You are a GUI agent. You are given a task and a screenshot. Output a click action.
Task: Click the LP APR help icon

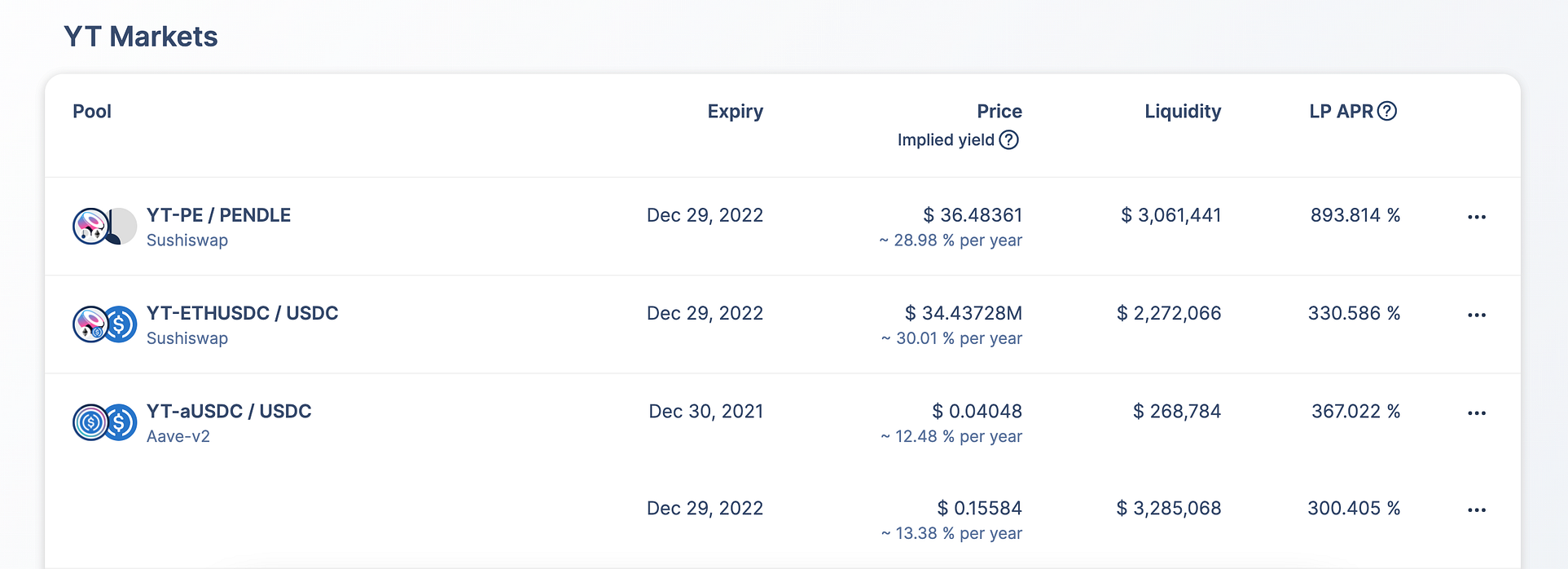coord(1386,112)
